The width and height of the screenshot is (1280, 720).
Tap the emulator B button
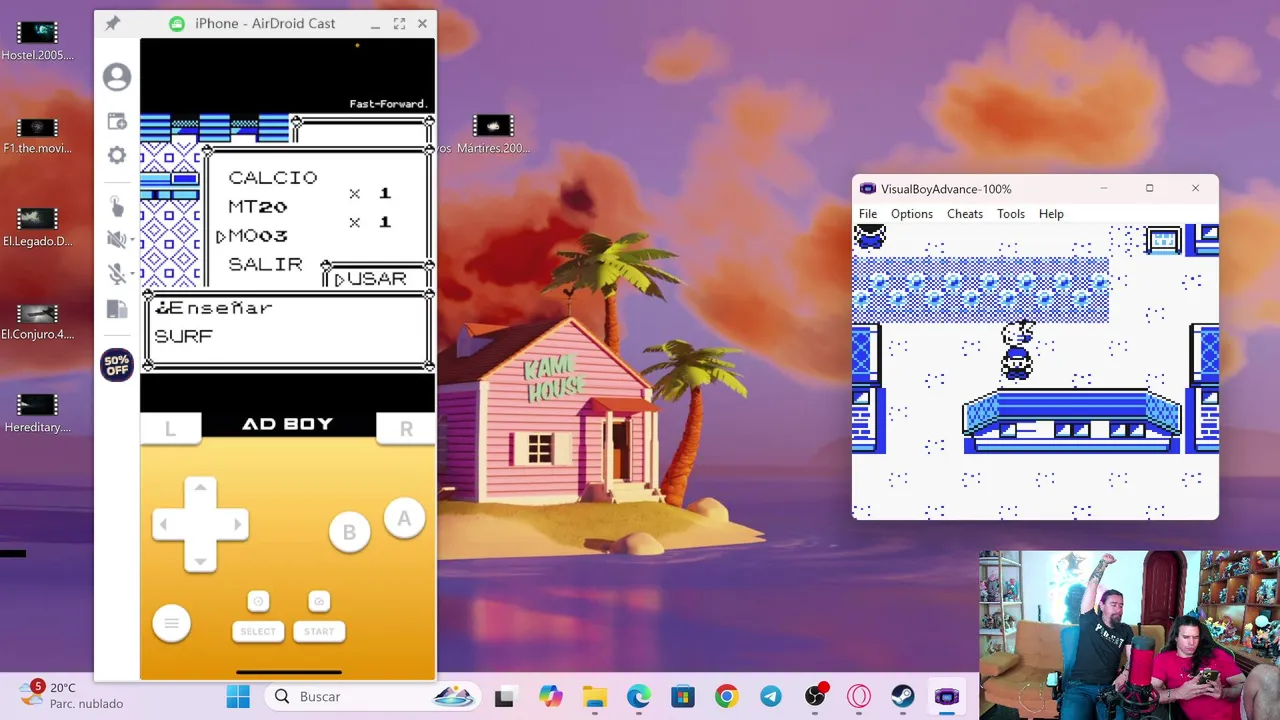point(349,532)
